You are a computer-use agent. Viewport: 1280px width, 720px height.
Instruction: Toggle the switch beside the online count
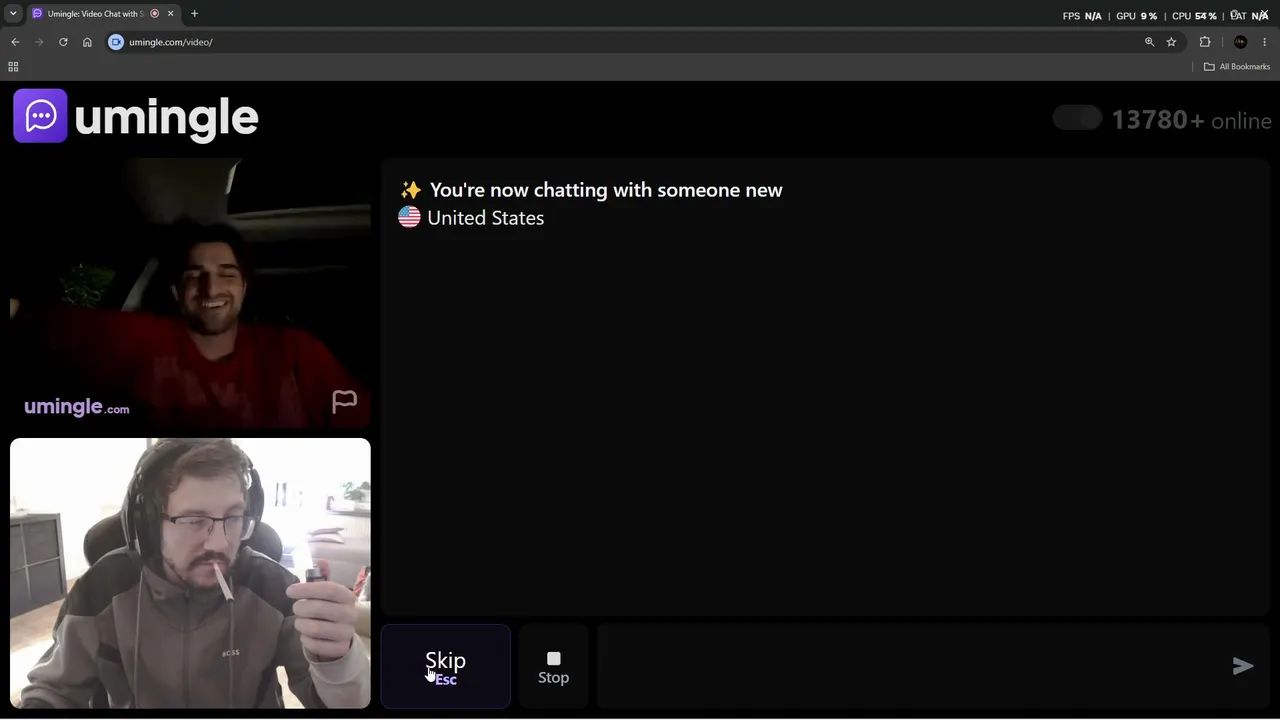click(1077, 119)
